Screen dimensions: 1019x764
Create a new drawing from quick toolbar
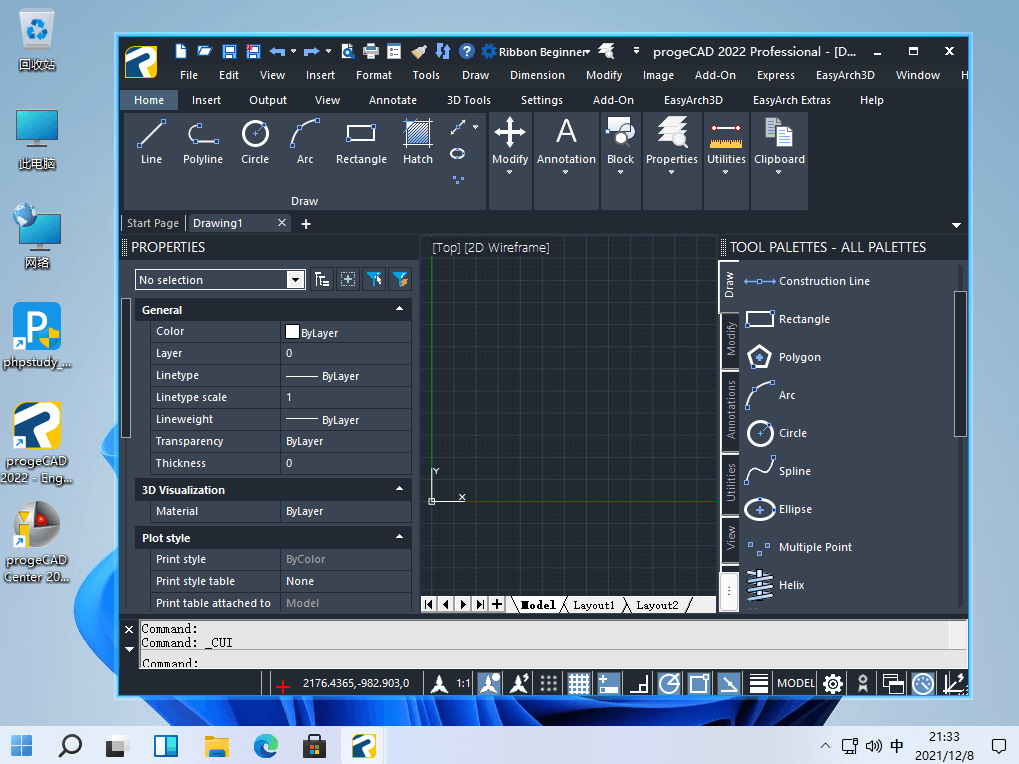point(181,51)
